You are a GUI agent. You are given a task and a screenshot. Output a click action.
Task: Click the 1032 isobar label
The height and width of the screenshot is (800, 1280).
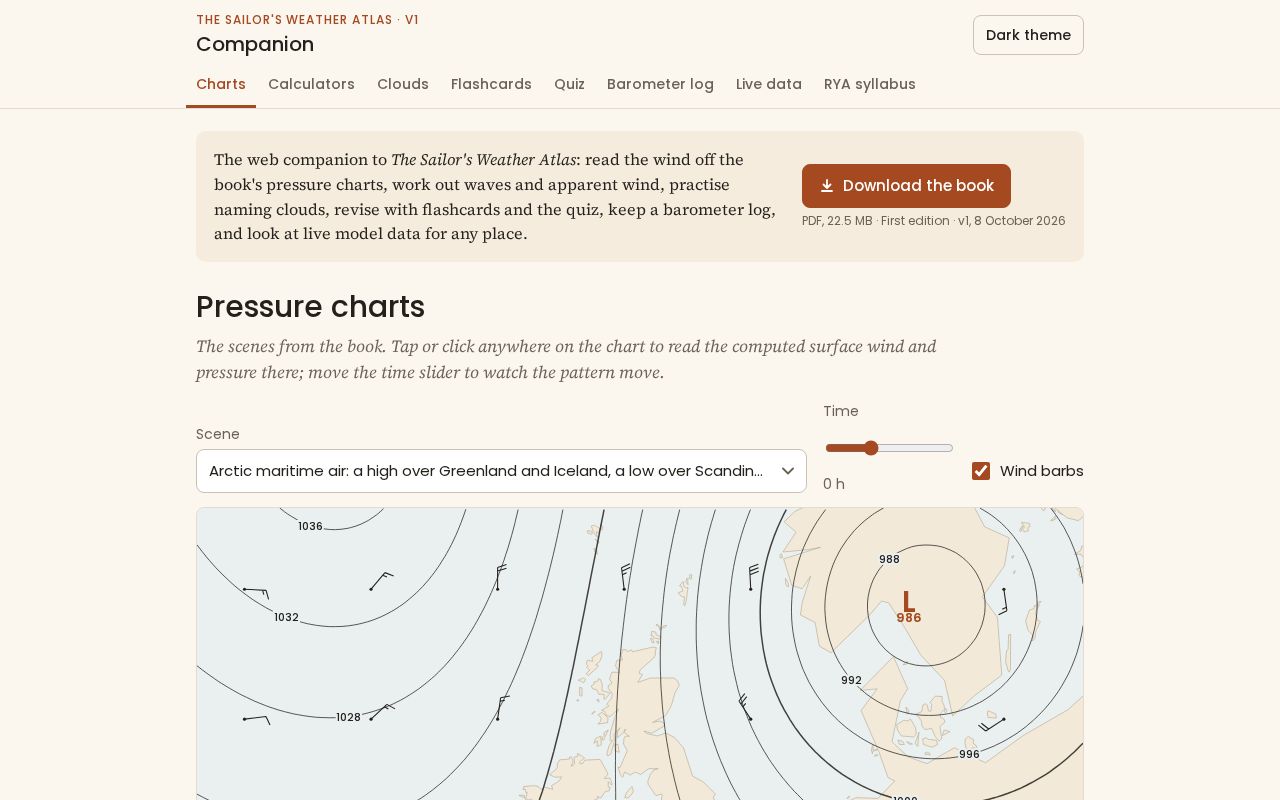[286, 617]
